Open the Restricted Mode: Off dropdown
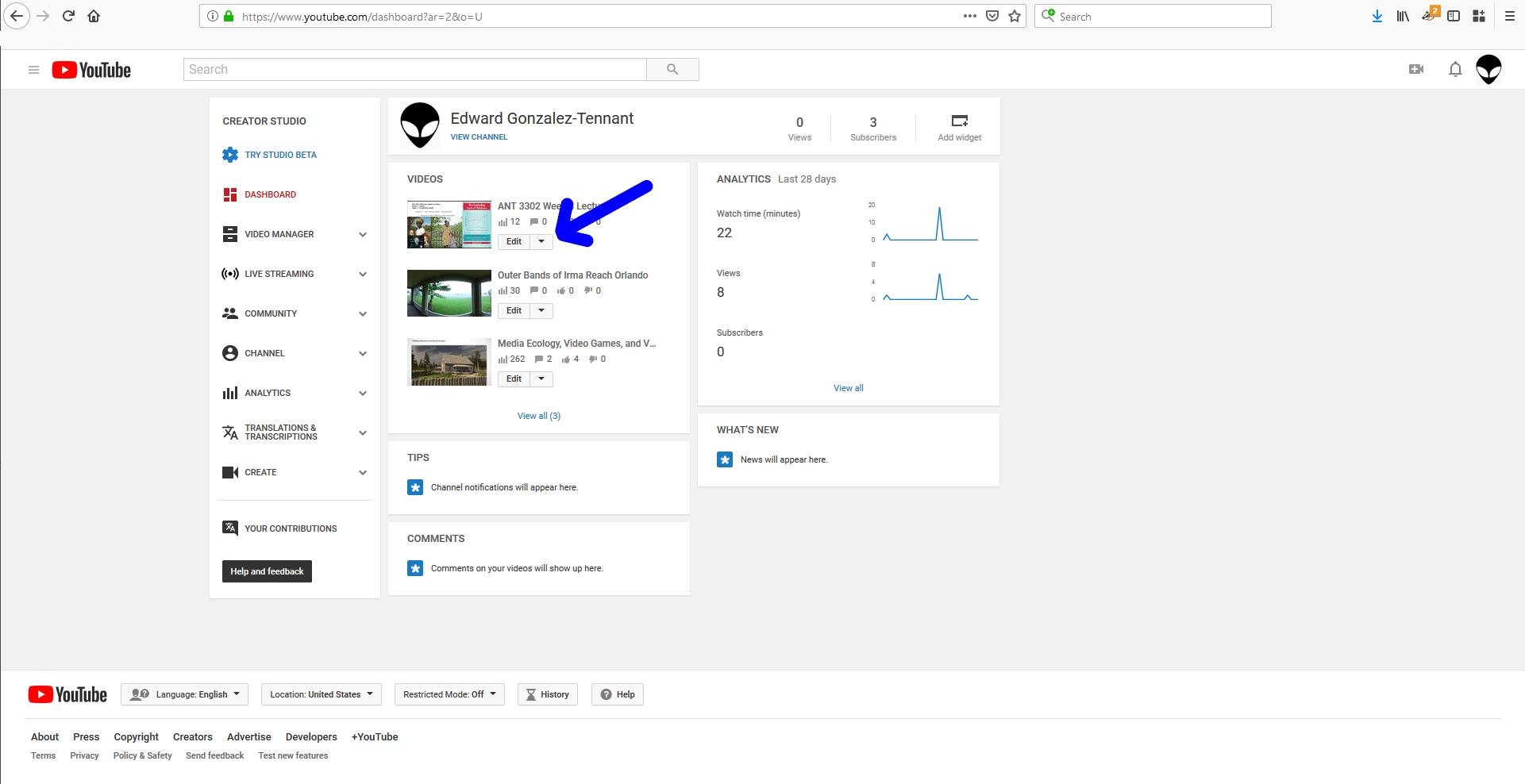Screen dimensions: 1525x784 [449, 694]
